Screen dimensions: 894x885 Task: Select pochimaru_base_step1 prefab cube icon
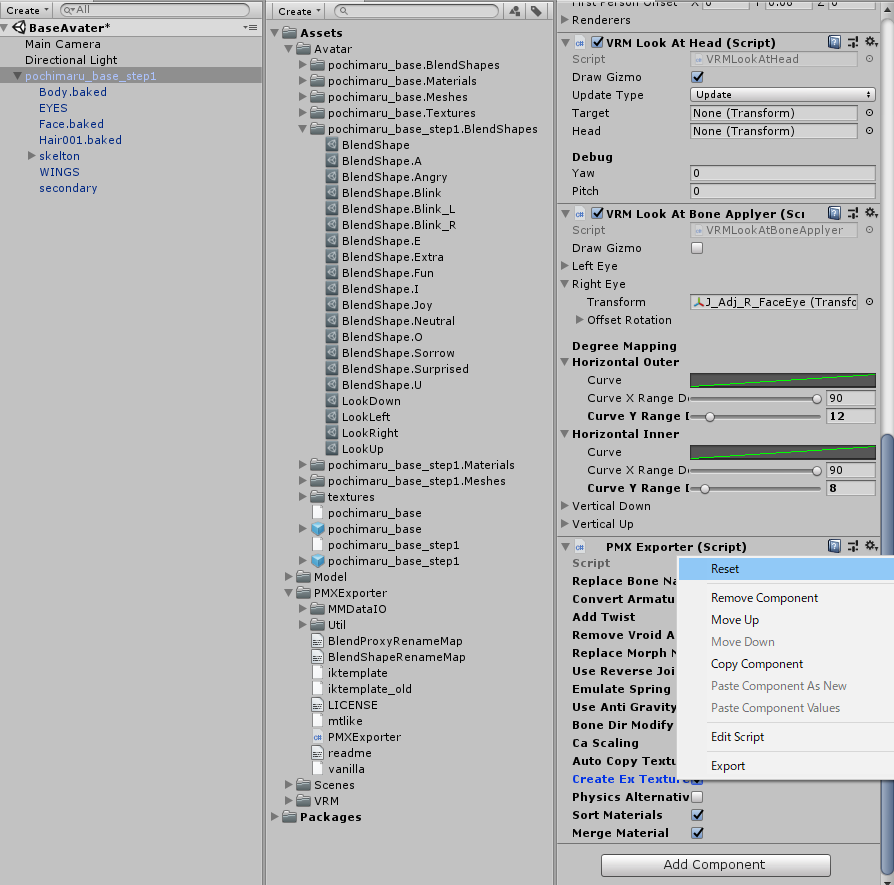318,561
